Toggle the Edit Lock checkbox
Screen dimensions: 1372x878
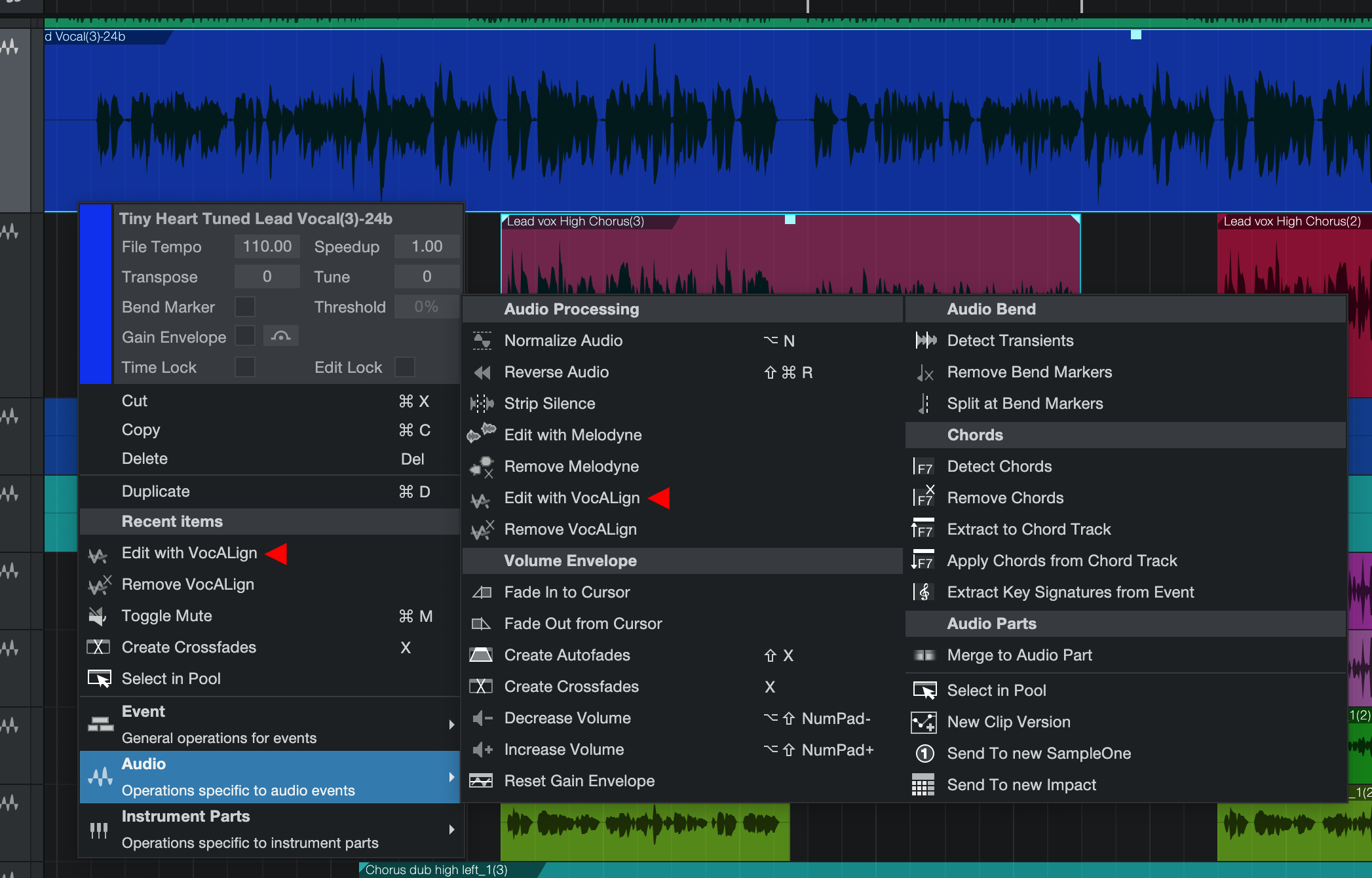click(x=404, y=367)
